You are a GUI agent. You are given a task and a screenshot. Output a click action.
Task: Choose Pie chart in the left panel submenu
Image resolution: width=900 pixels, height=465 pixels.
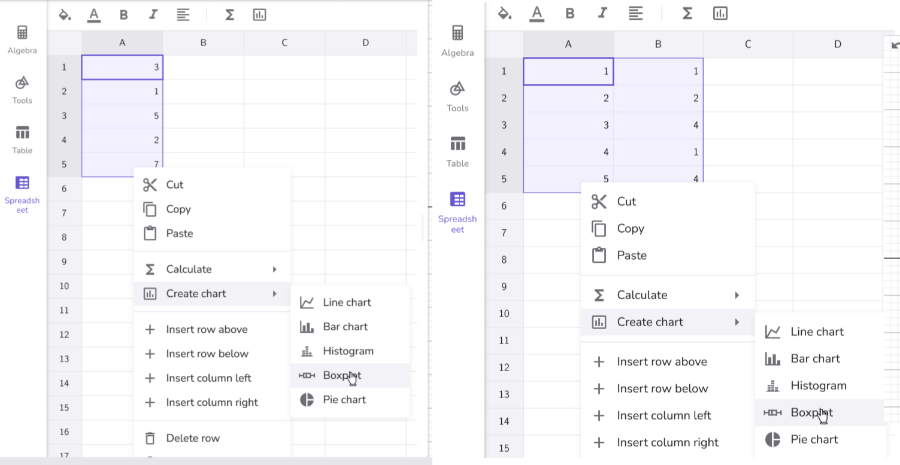tap(343, 400)
